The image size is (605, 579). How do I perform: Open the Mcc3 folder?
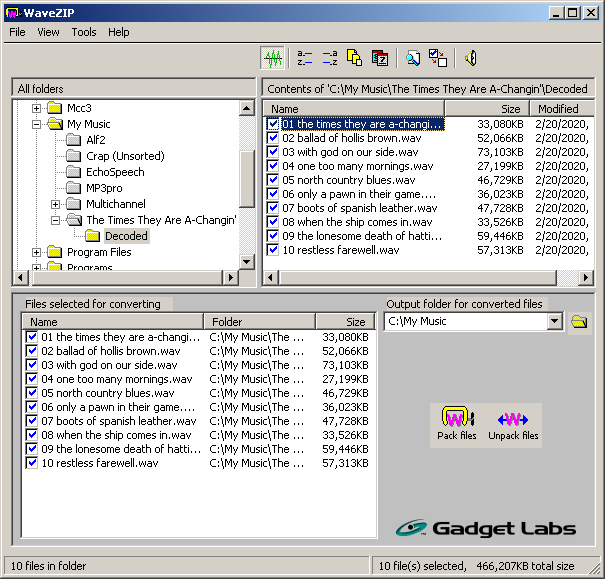[79, 108]
